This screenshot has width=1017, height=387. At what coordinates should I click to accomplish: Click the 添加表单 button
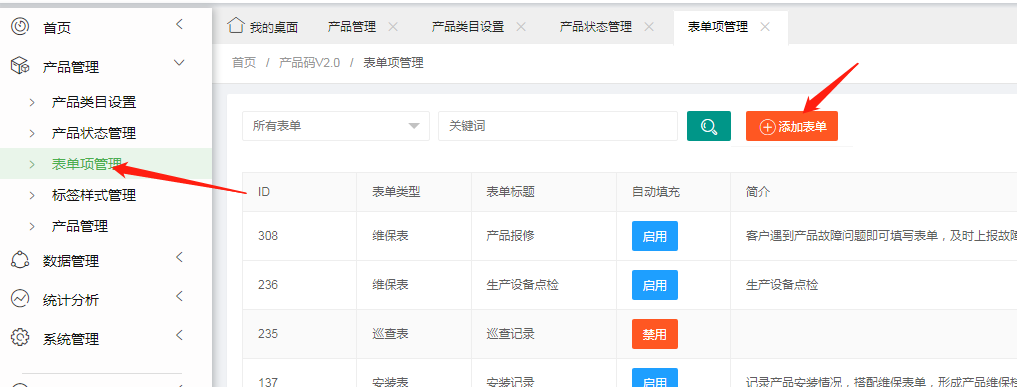(791, 126)
